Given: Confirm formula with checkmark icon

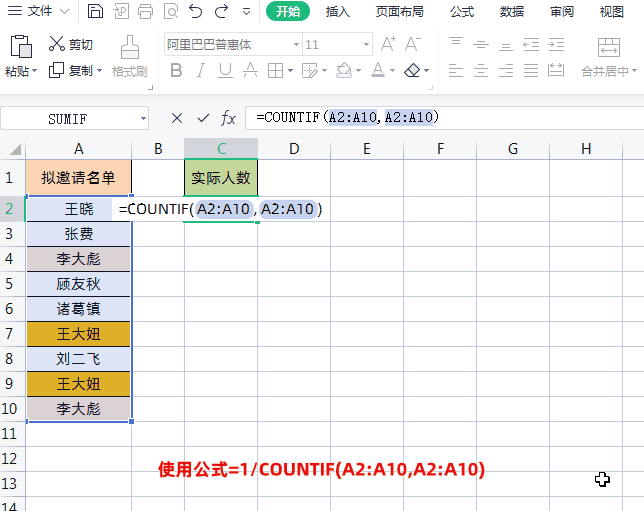Looking at the screenshot, I should coord(203,118).
